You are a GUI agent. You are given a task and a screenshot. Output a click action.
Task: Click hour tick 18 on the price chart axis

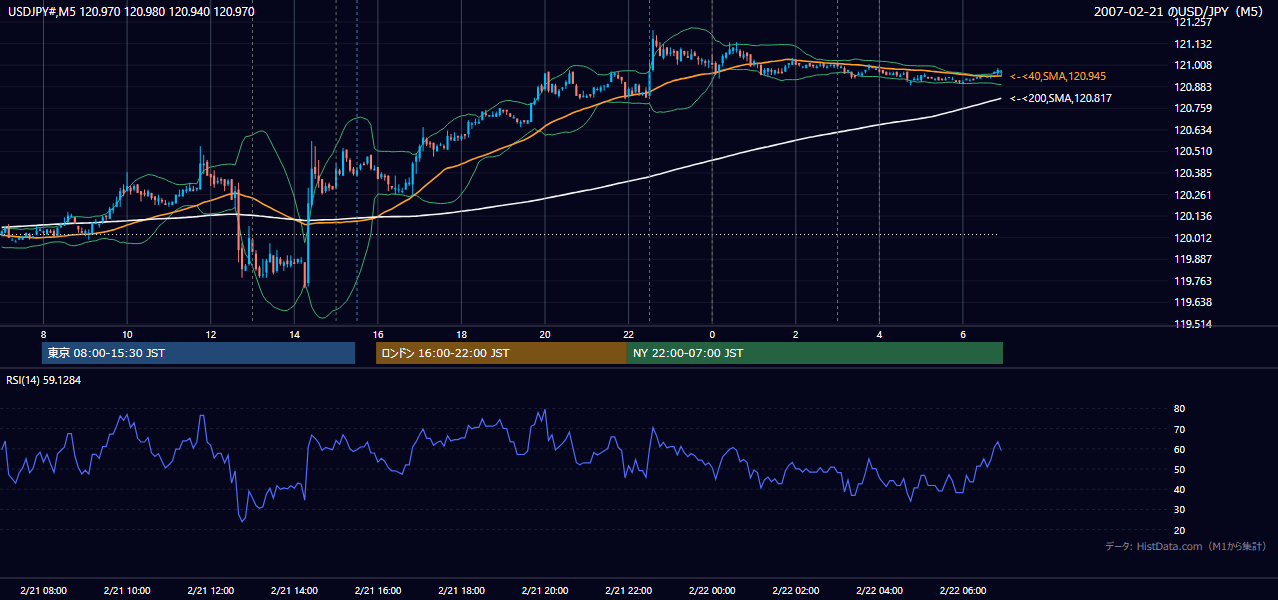(461, 334)
